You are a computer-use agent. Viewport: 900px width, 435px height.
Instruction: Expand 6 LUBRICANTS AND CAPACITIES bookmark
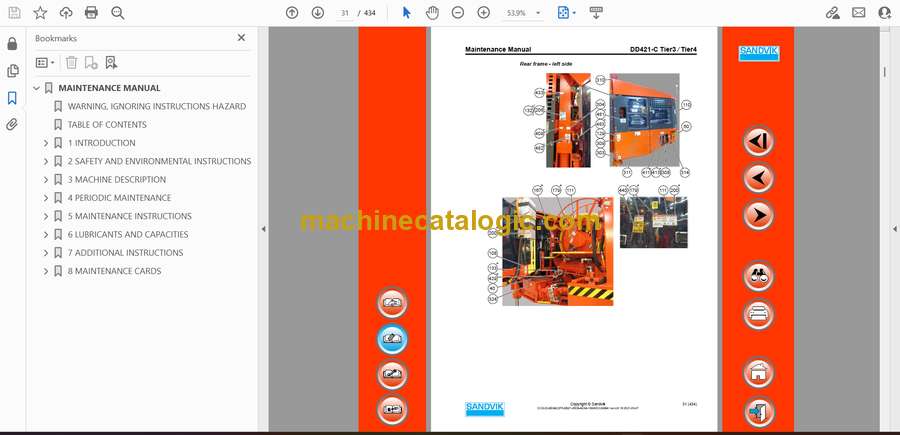tap(46, 235)
